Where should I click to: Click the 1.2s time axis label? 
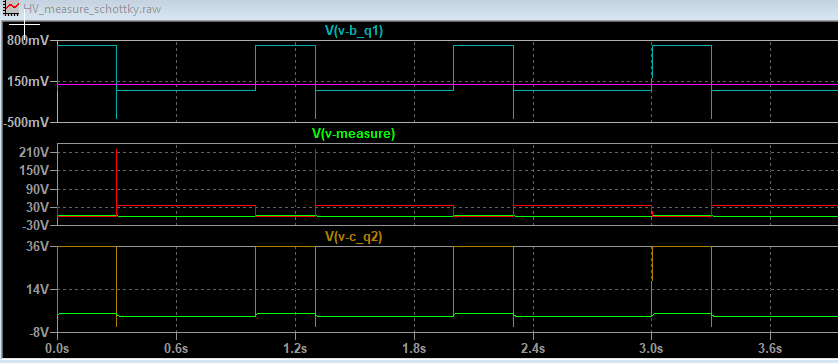point(295,349)
